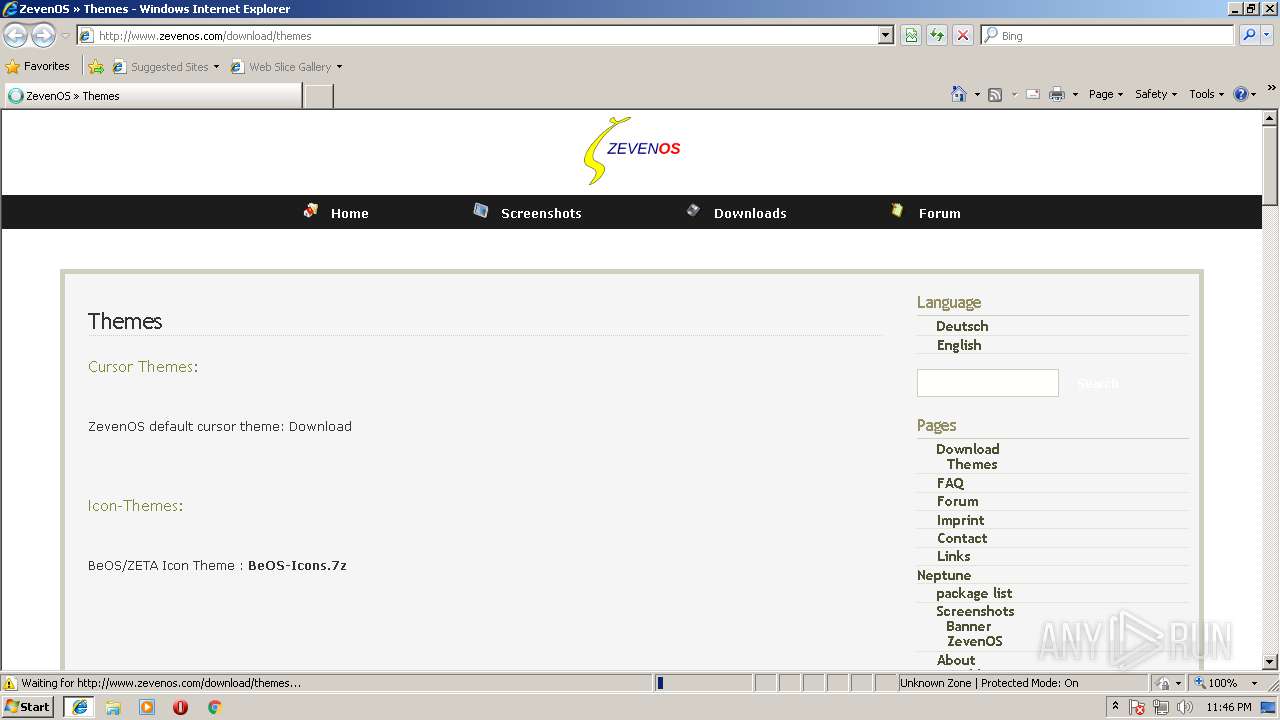
Task: Open Opera browser taskbar icon
Action: (180, 707)
